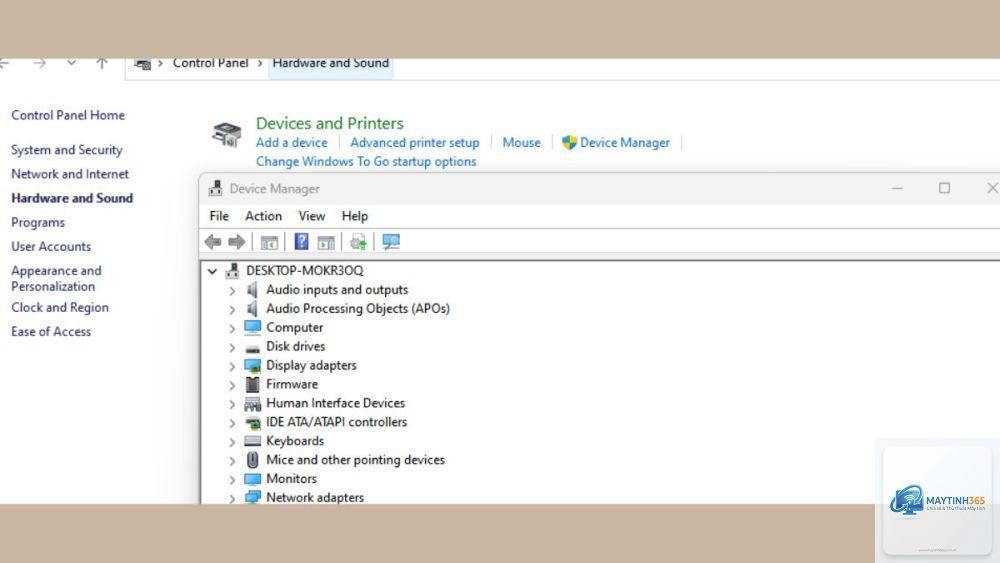The height and width of the screenshot is (563, 1000).
Task: Expand the Keyboards node
Action: tap(232, 442)
